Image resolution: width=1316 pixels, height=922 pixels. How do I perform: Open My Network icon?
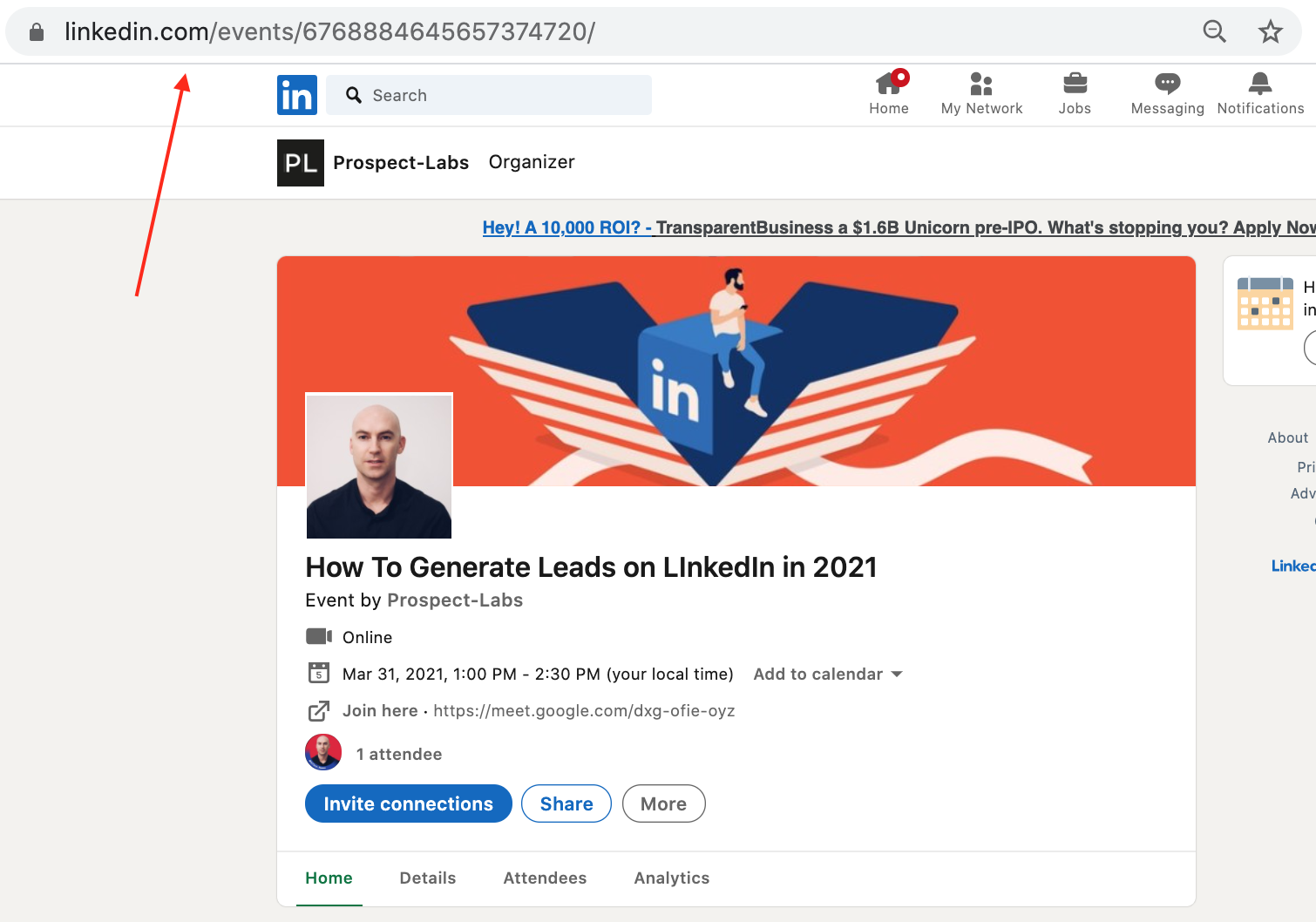click(x=981, y=84)
